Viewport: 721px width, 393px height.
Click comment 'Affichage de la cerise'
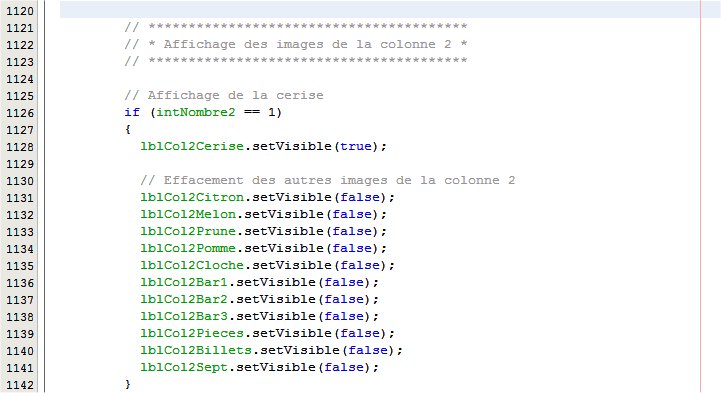[235, 95]
